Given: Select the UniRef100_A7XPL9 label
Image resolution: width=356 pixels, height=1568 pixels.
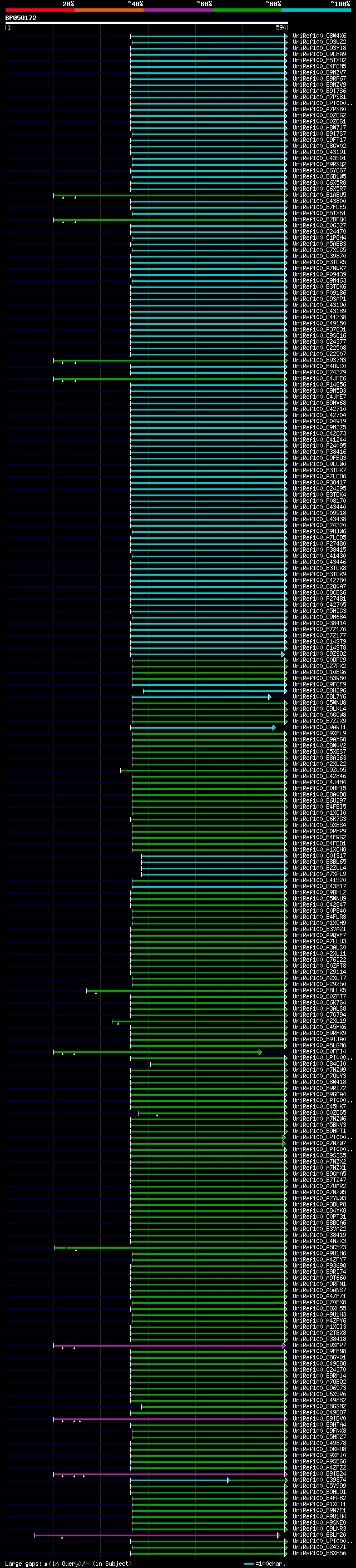Looking at the screenshot, I should [x=319, y=874].
